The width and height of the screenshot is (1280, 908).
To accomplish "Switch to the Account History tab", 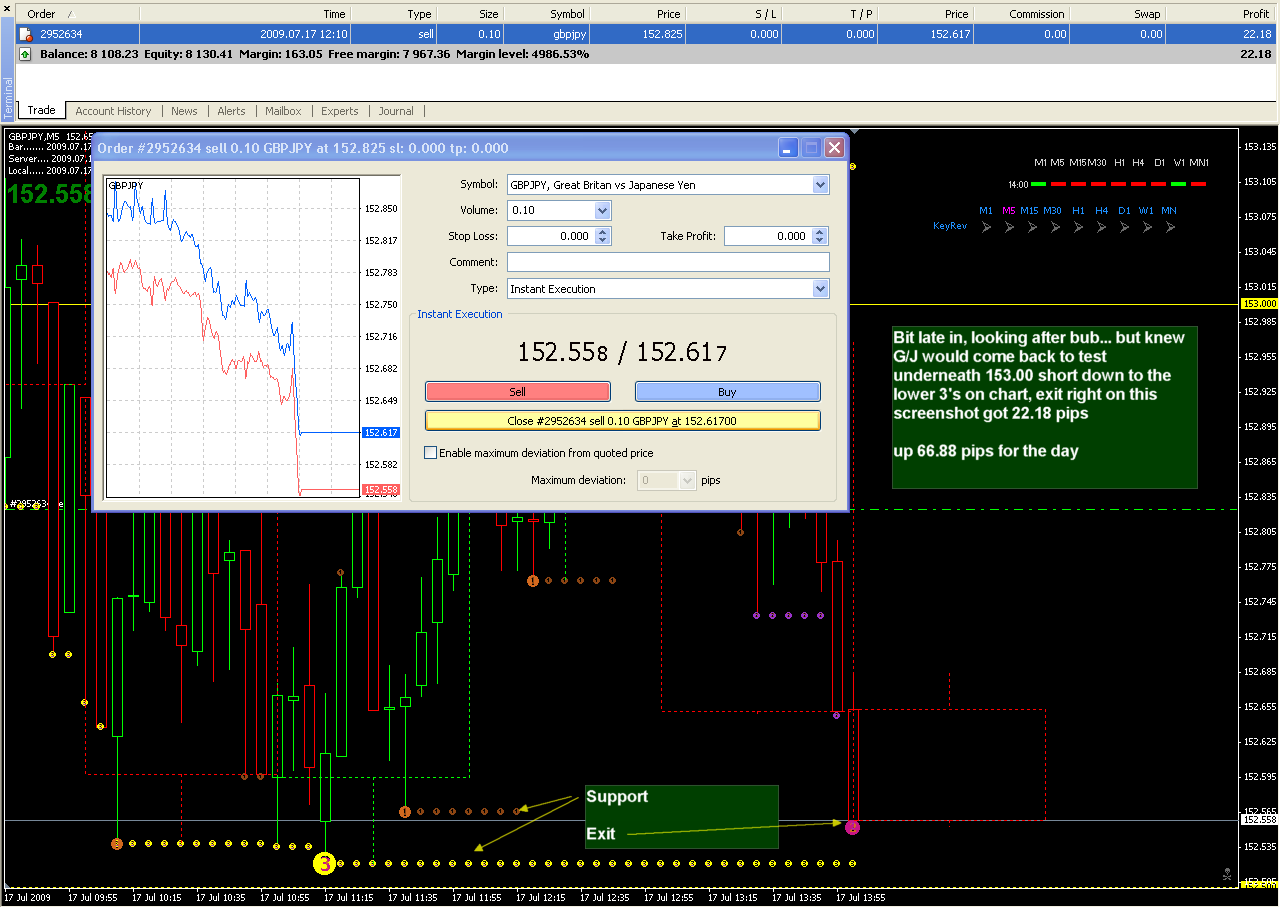I will click(x=113, y=111).
